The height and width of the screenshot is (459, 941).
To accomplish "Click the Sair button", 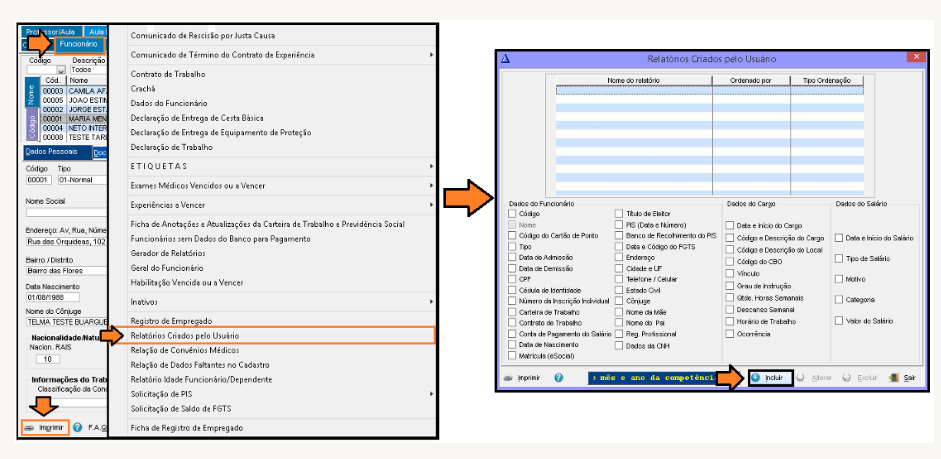I will (x=903, y=378).
